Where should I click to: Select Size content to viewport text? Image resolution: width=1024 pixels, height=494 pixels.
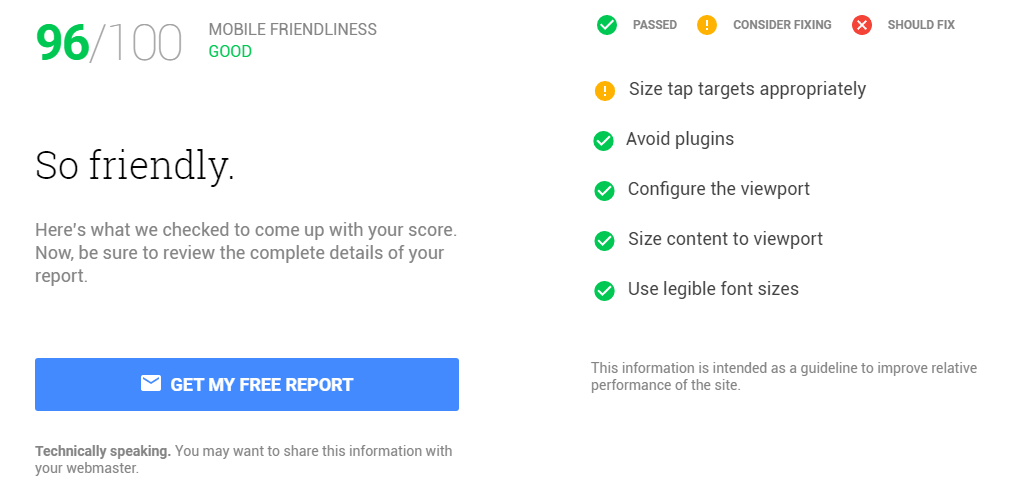pos(725,239)
